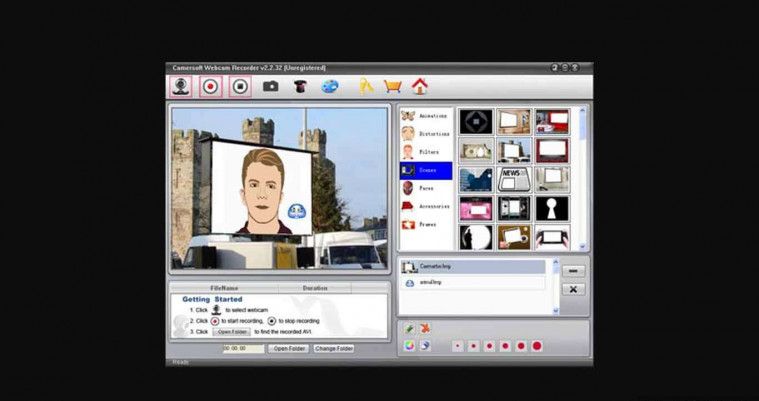Pick the fifth brush size dot
Screen dimensions: 759x401
click(521, 346)
